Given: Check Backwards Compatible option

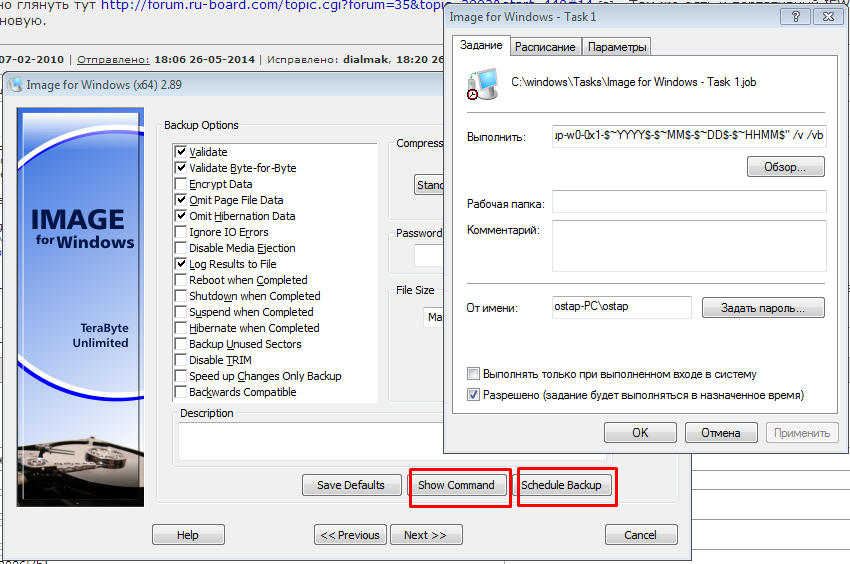Looking at the screenshot, I should pyautogui.click(x=181, y=392).
